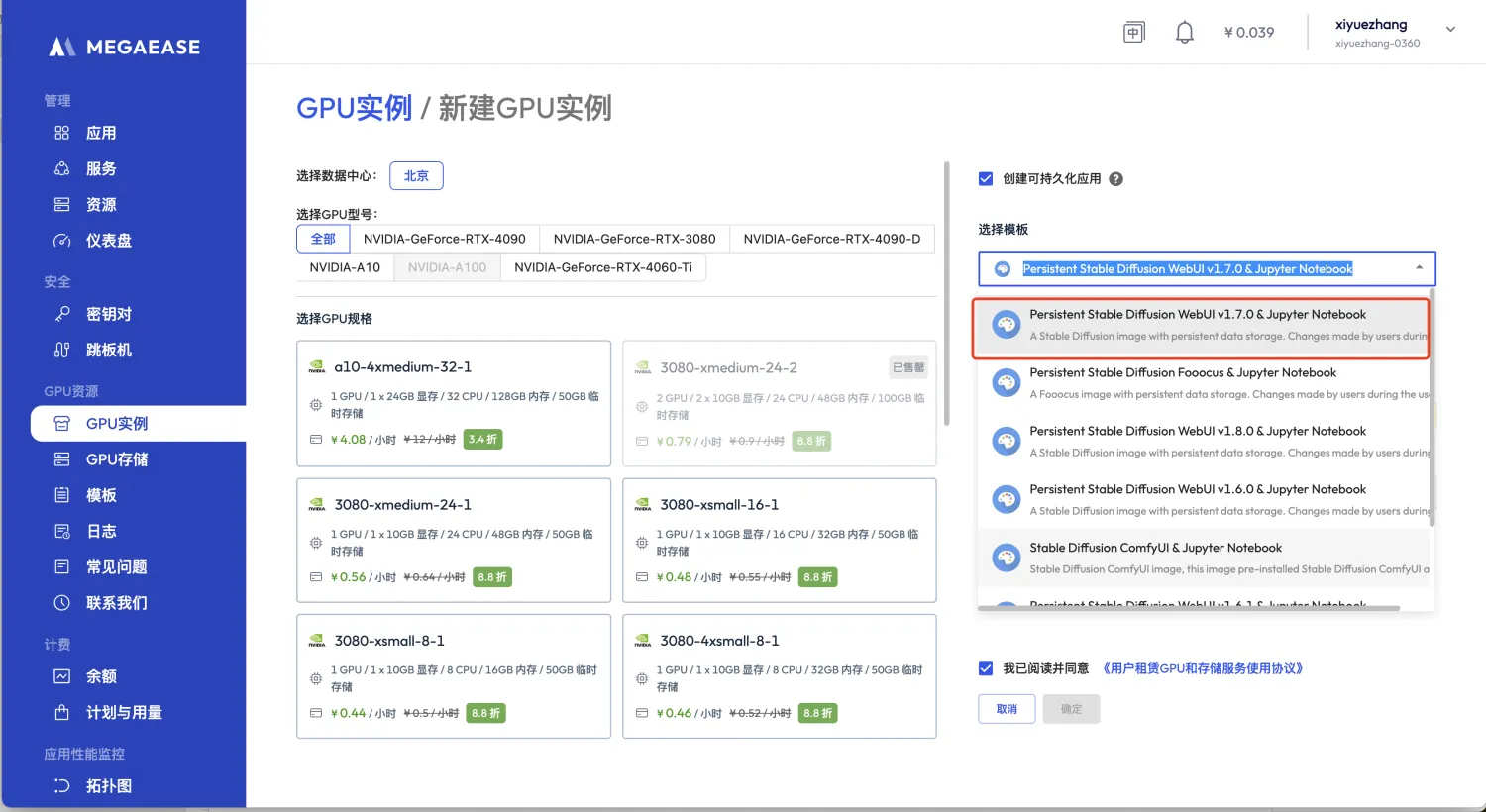Screen dimensions: 1486x812
Task: Filter by NVIDIA-GeForce-RTX-3080 model
Action: tap(634, 239)
